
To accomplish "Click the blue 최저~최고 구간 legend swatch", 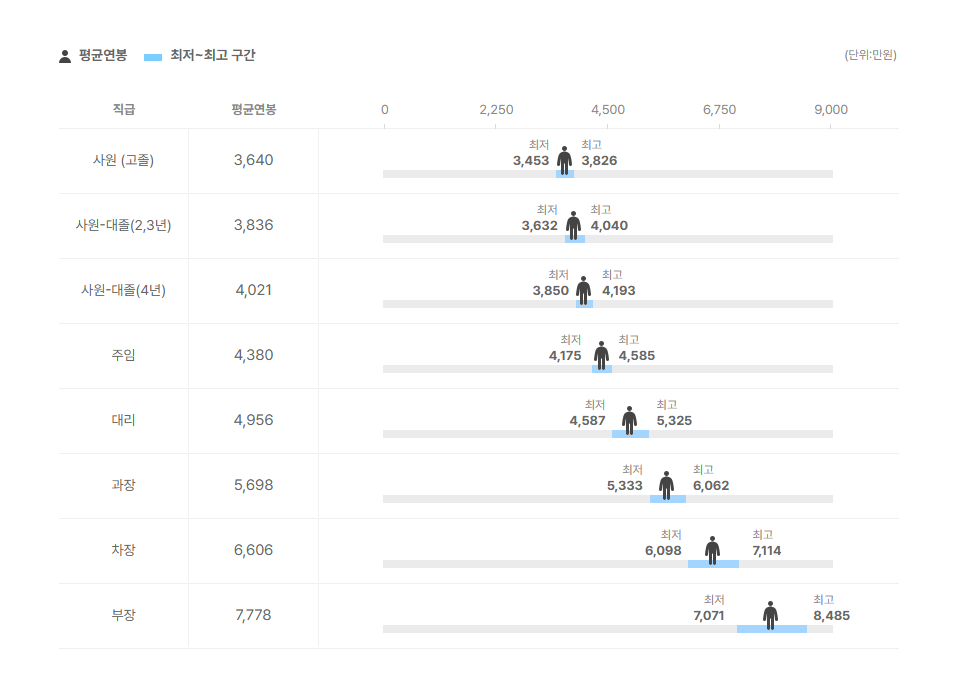I will click(153, 57).
